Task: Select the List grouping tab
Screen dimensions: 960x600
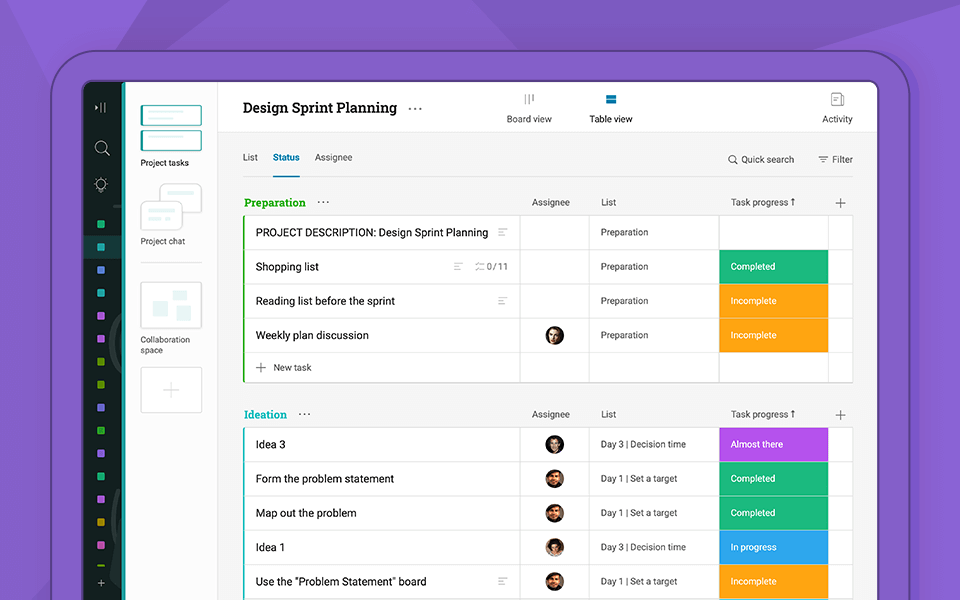Action: (x=250, y=157)
